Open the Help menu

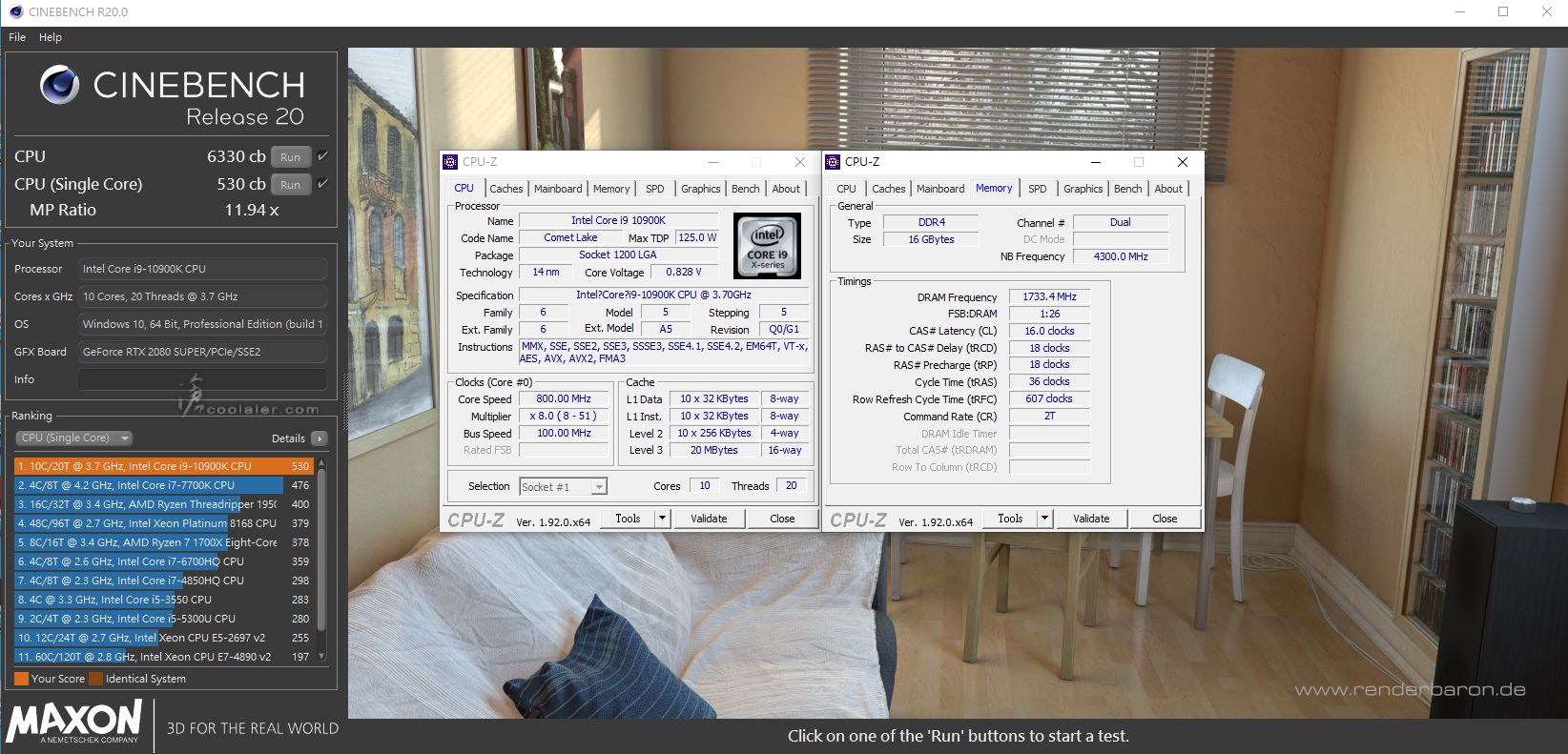tap(51, 37)
